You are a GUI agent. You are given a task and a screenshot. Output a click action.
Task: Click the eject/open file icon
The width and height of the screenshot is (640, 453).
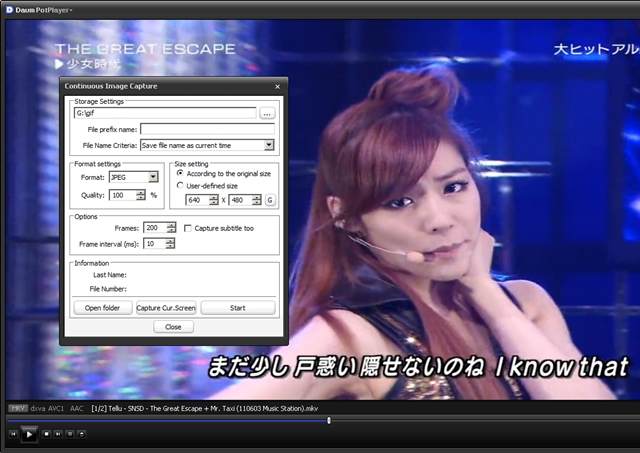coord(82,434)
